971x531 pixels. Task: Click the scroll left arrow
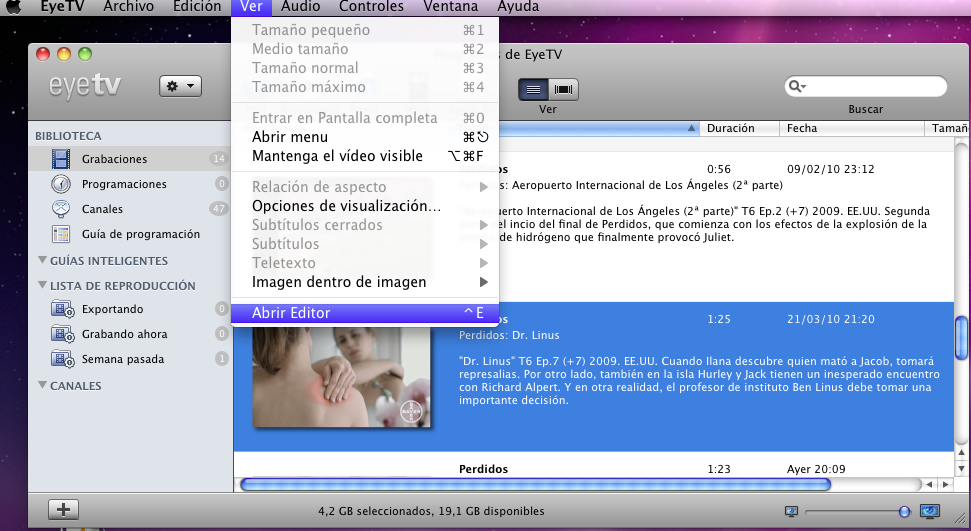930,485
